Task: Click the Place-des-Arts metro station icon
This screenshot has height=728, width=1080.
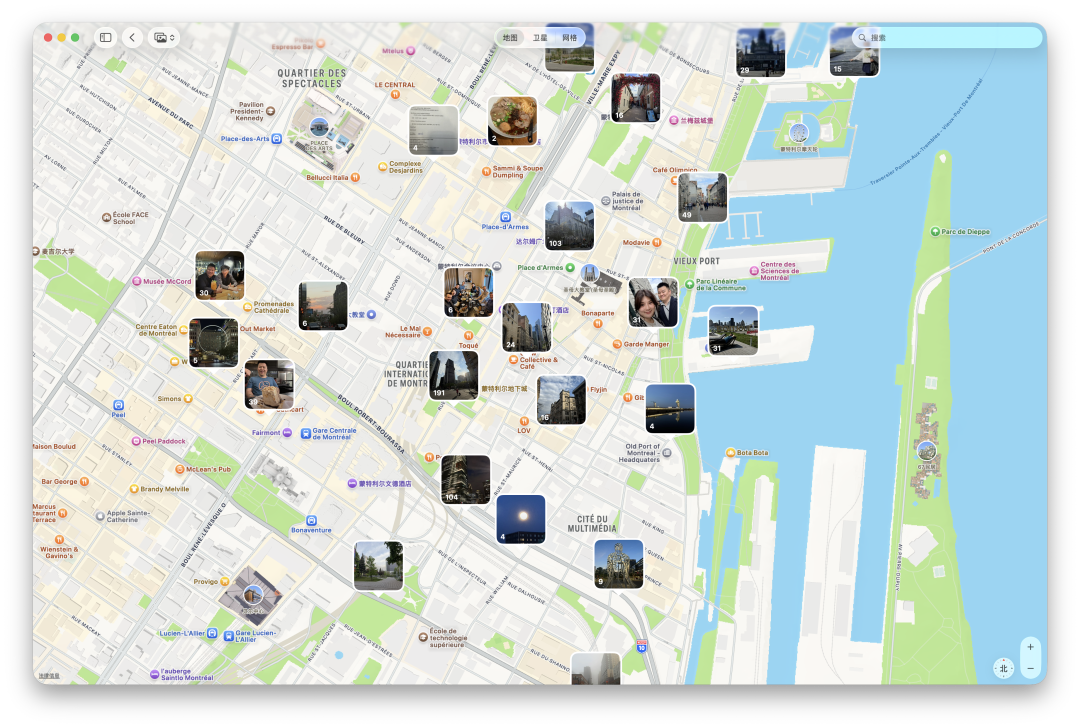Action: click(x=277, y=138)
